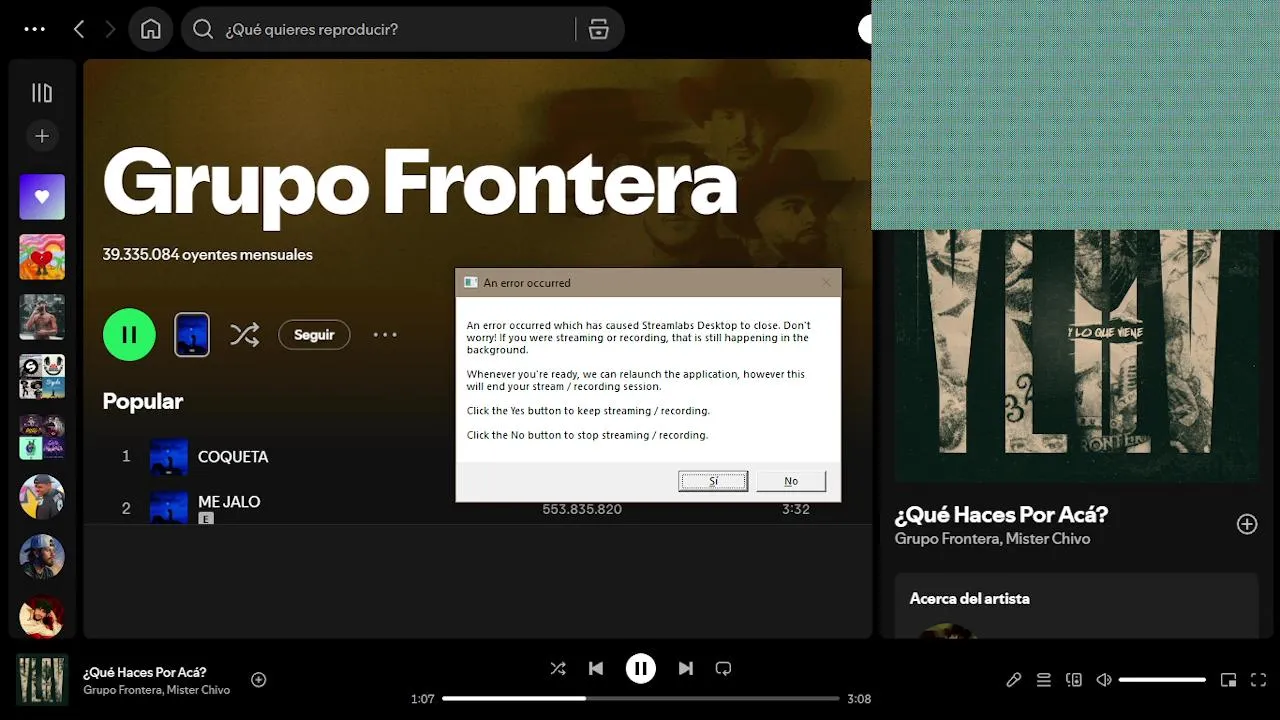Add current song to Liked from bottom bar

click(258, 680)
